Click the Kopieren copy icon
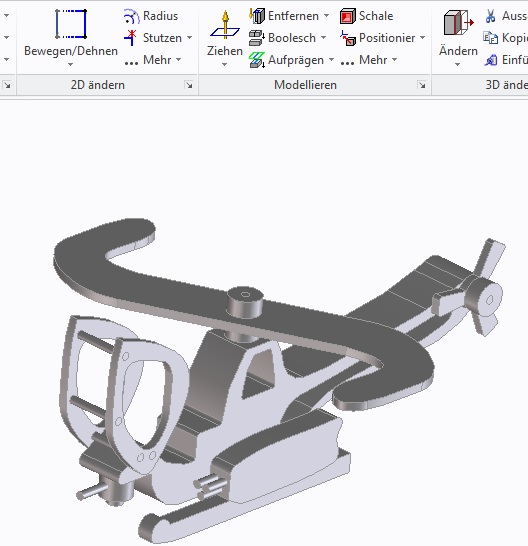This screenshot has height=546, width=528. 490,38
